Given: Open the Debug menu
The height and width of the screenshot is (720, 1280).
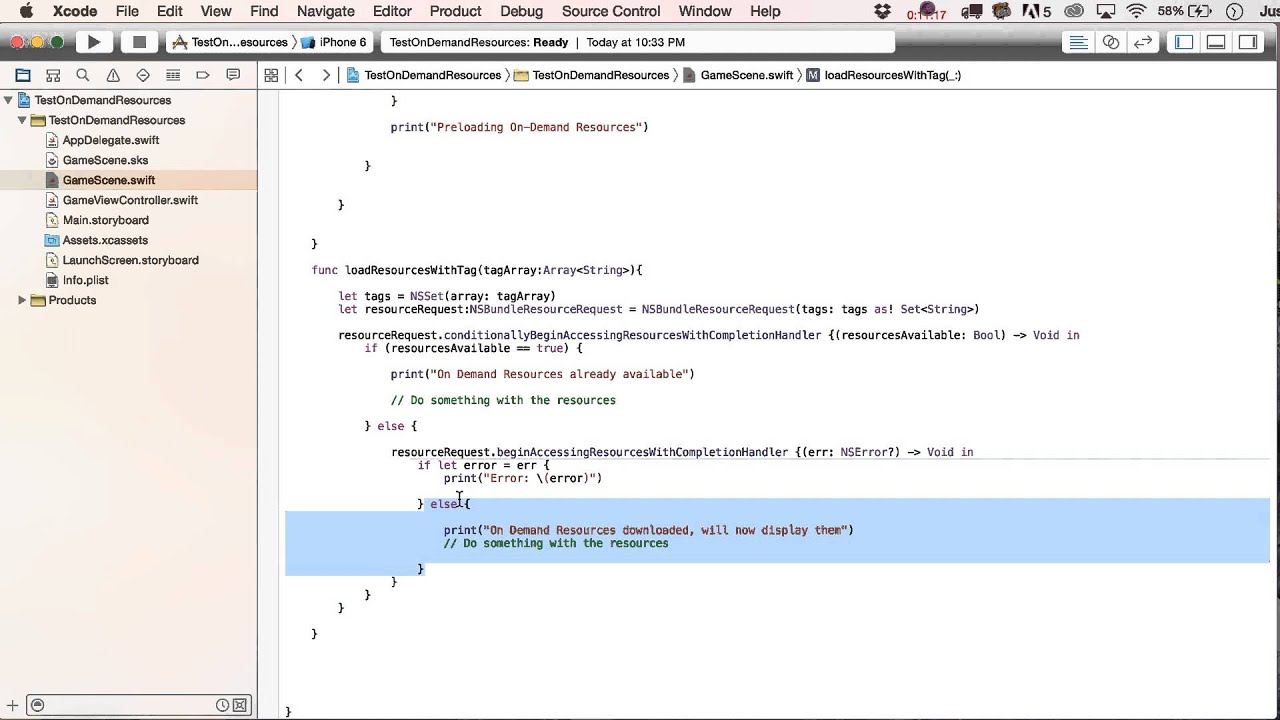Looking at the screenshot, I should point(520,11).
